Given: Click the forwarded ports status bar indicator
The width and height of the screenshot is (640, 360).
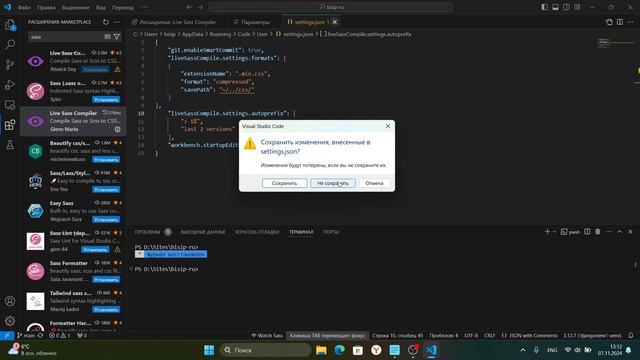Looking at the screenshot, I should [82, 336].
